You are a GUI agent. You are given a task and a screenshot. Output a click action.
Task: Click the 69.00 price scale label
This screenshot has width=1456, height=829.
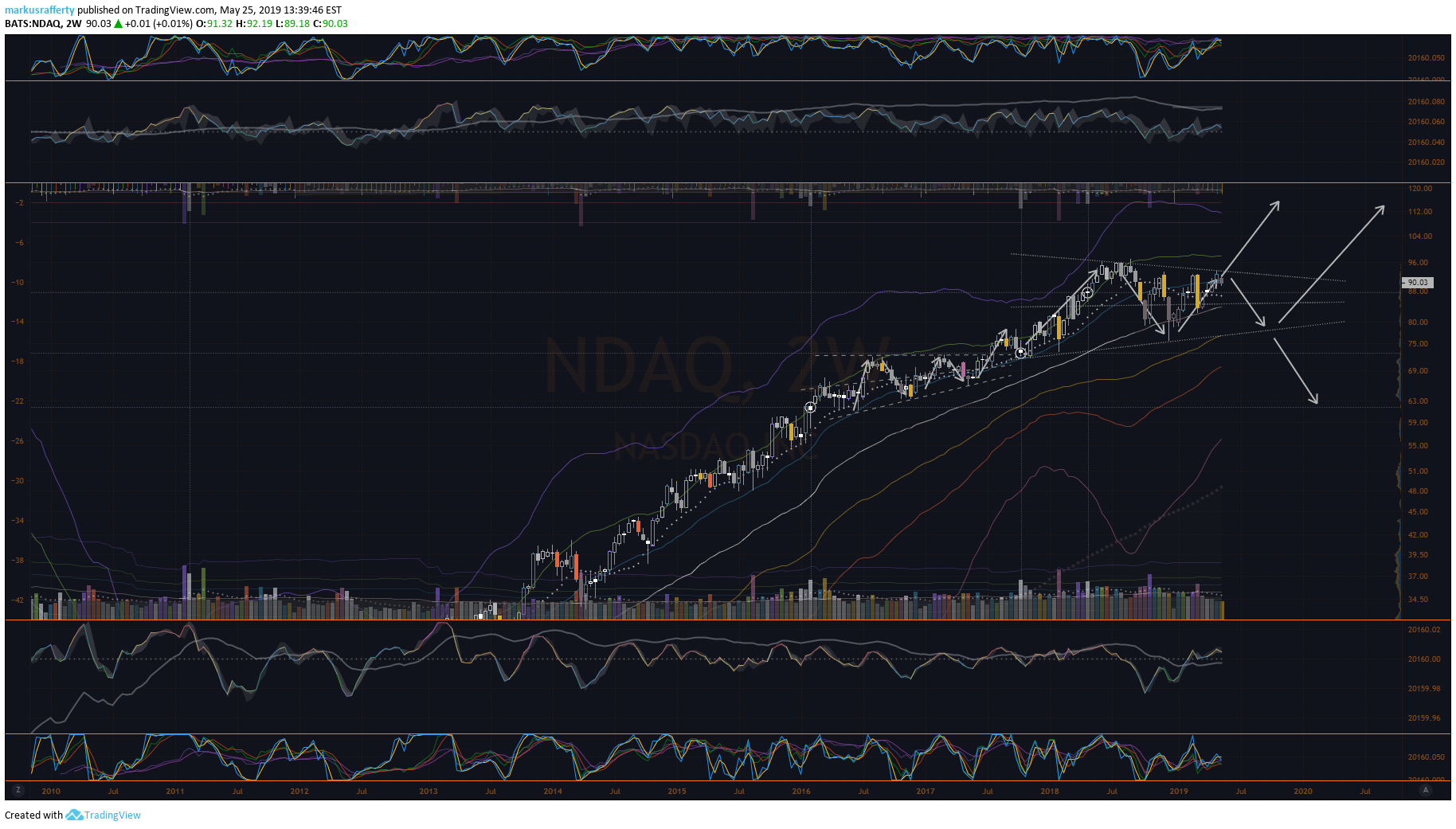pos(1418,370)
